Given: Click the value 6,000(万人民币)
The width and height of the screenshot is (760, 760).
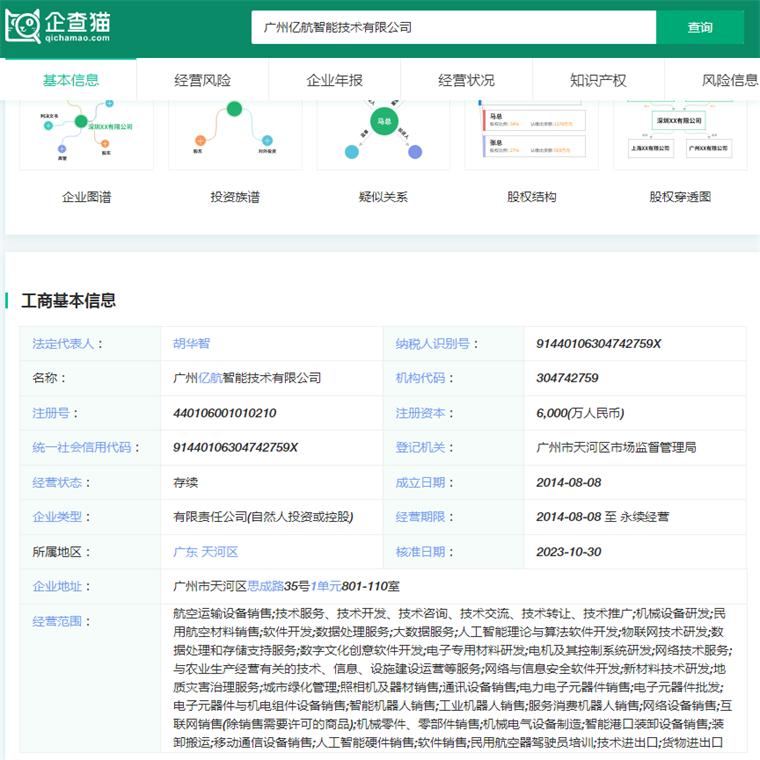Looking at the screenshot, I should (580, 413).
